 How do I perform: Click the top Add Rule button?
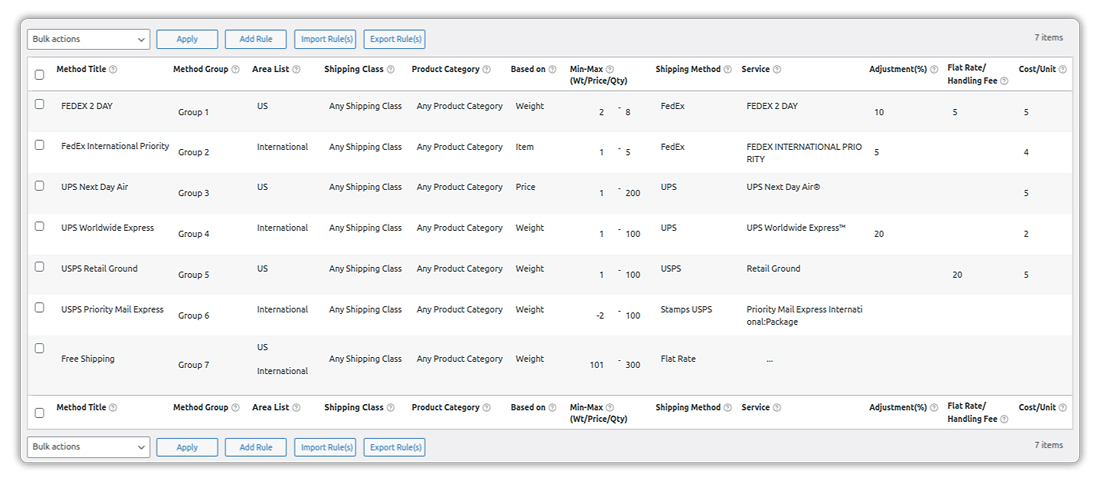tap(255, 39)
